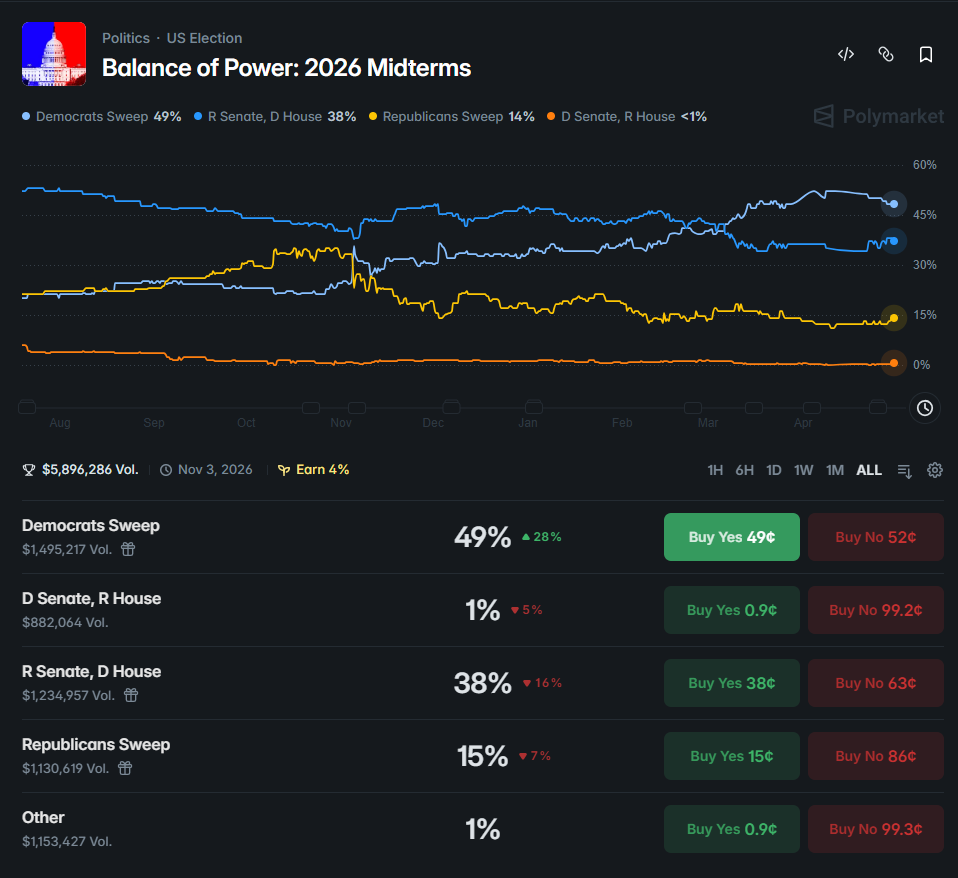
Task: Click the sort list icon
Action: coord(905,470)
